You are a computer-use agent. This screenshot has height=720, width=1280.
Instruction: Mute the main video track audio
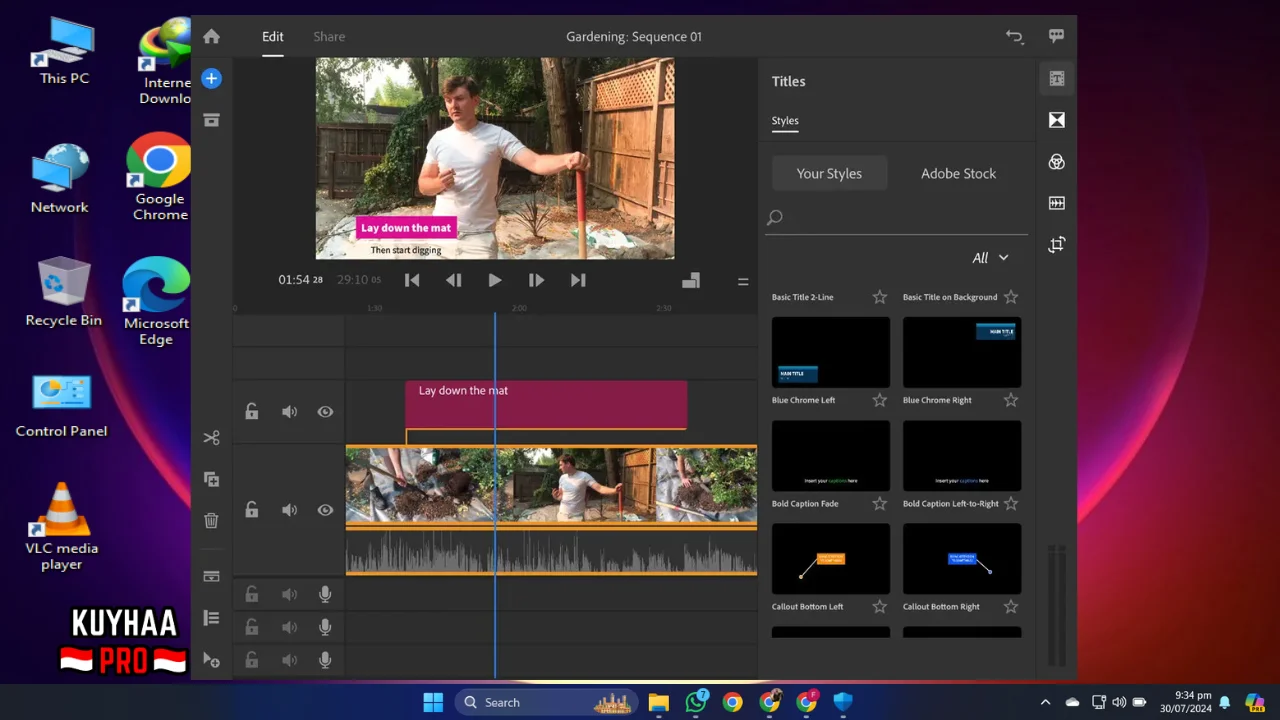pyautogui.click(x=289, y=510)
